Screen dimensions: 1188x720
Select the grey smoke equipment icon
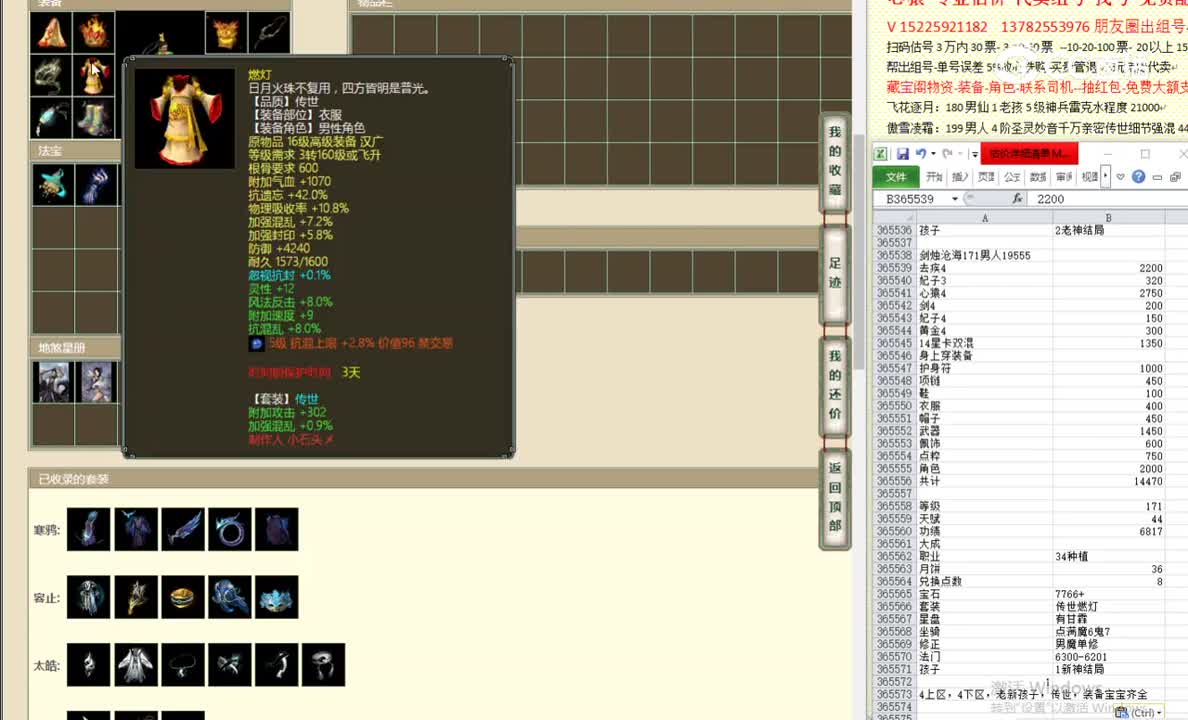[x=52, y=75]
